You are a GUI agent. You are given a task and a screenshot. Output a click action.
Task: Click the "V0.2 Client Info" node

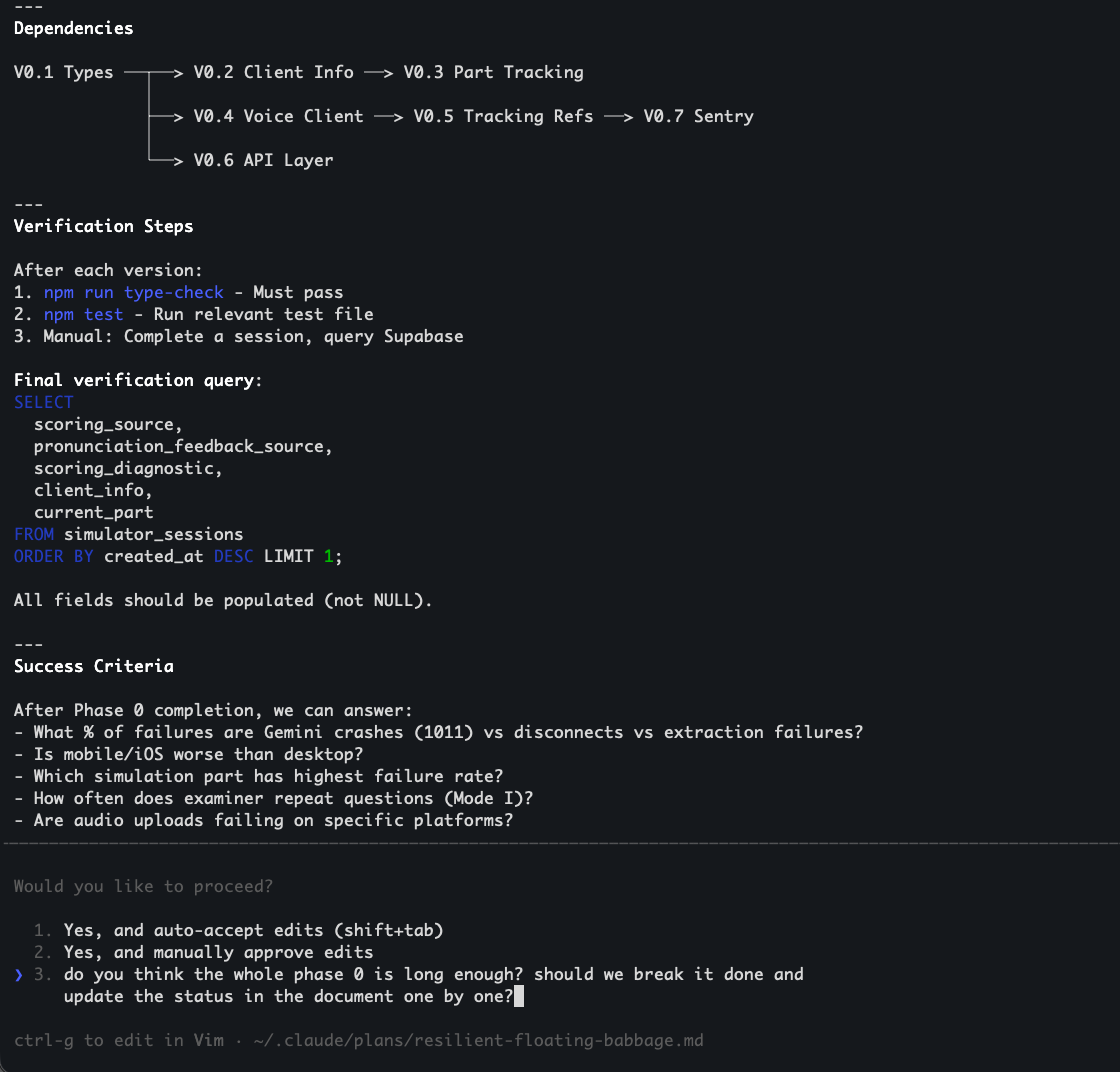click(273, 72)
